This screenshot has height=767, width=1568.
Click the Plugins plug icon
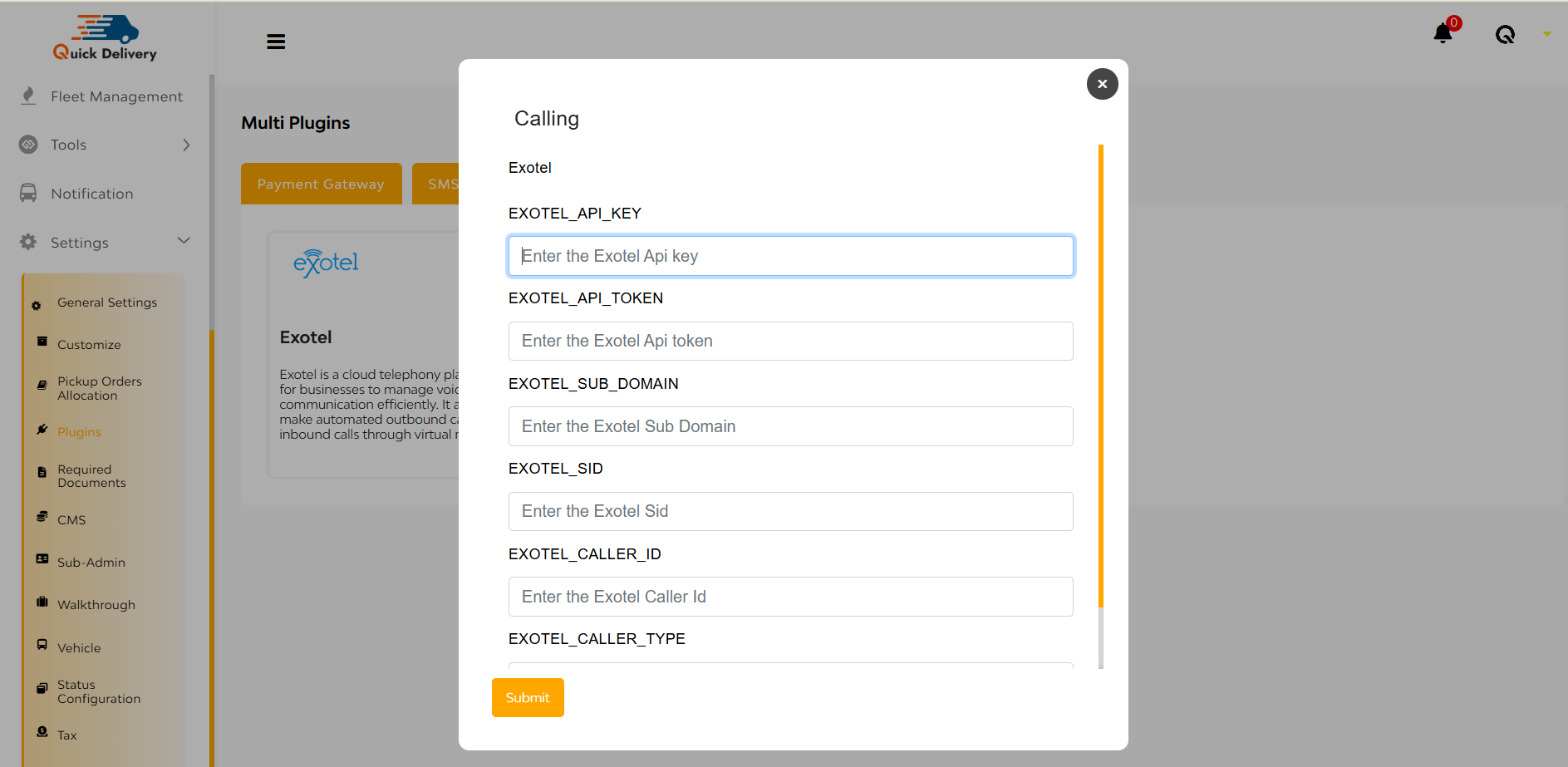click(x=42, y=430)
